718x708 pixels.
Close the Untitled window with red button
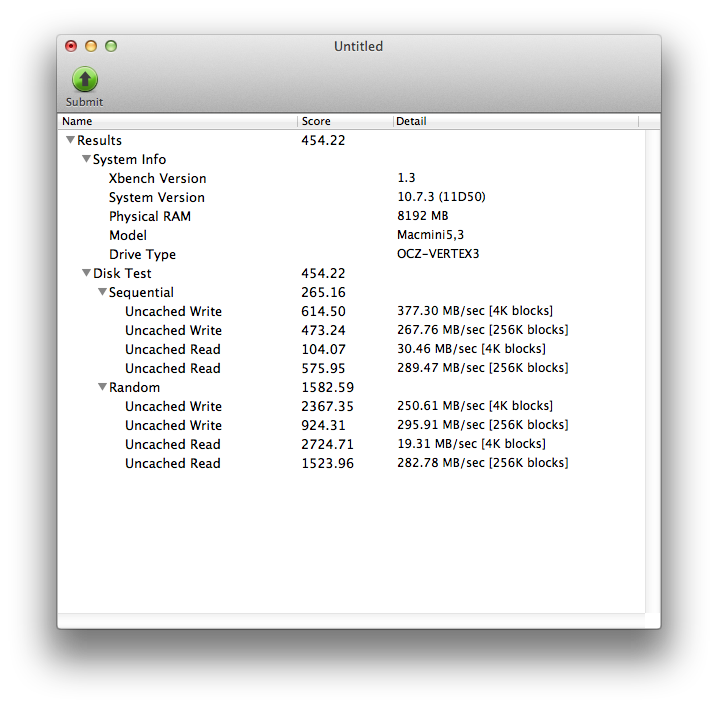point(71,46)
